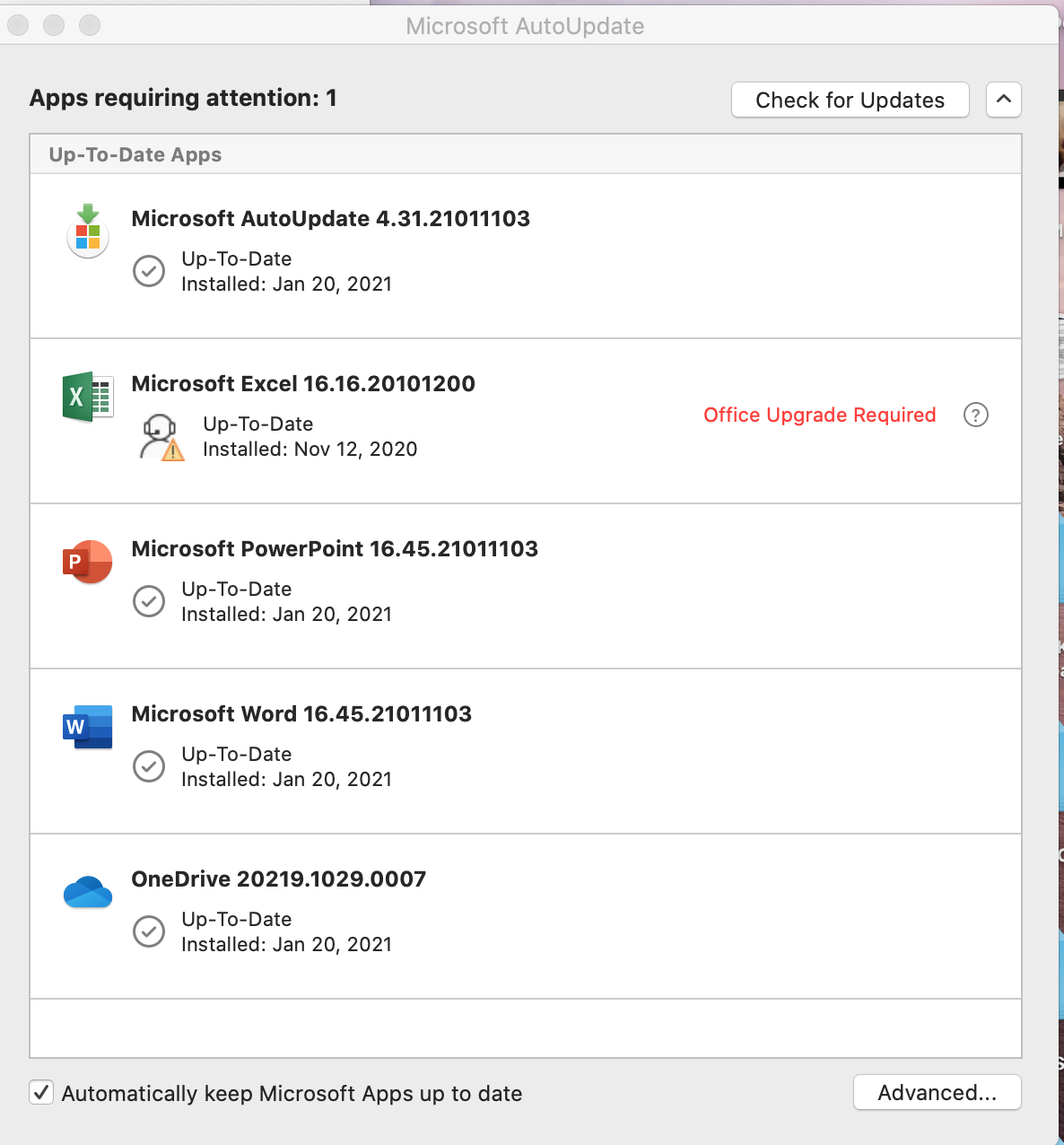
Task: Click the AutoUpdate up-to-date checkmark icon
Action: click(x=149, y=271)
